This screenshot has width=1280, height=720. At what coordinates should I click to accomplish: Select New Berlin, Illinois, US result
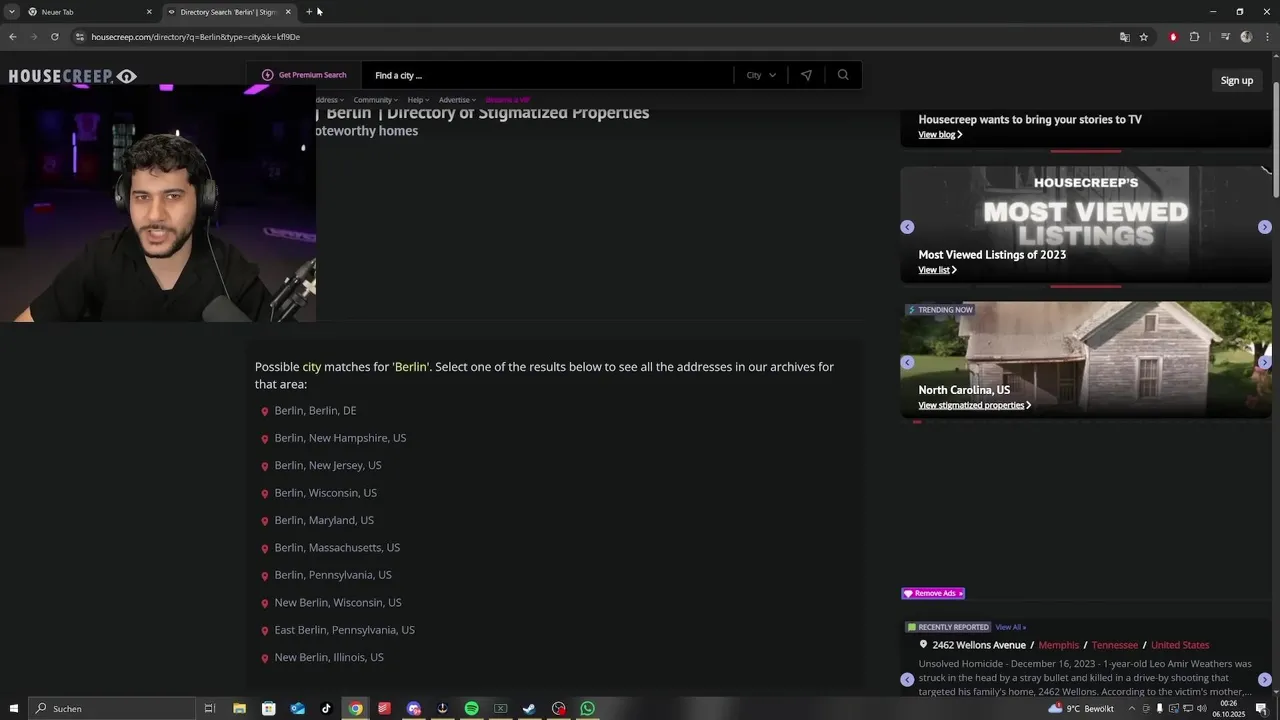[329, 657]
